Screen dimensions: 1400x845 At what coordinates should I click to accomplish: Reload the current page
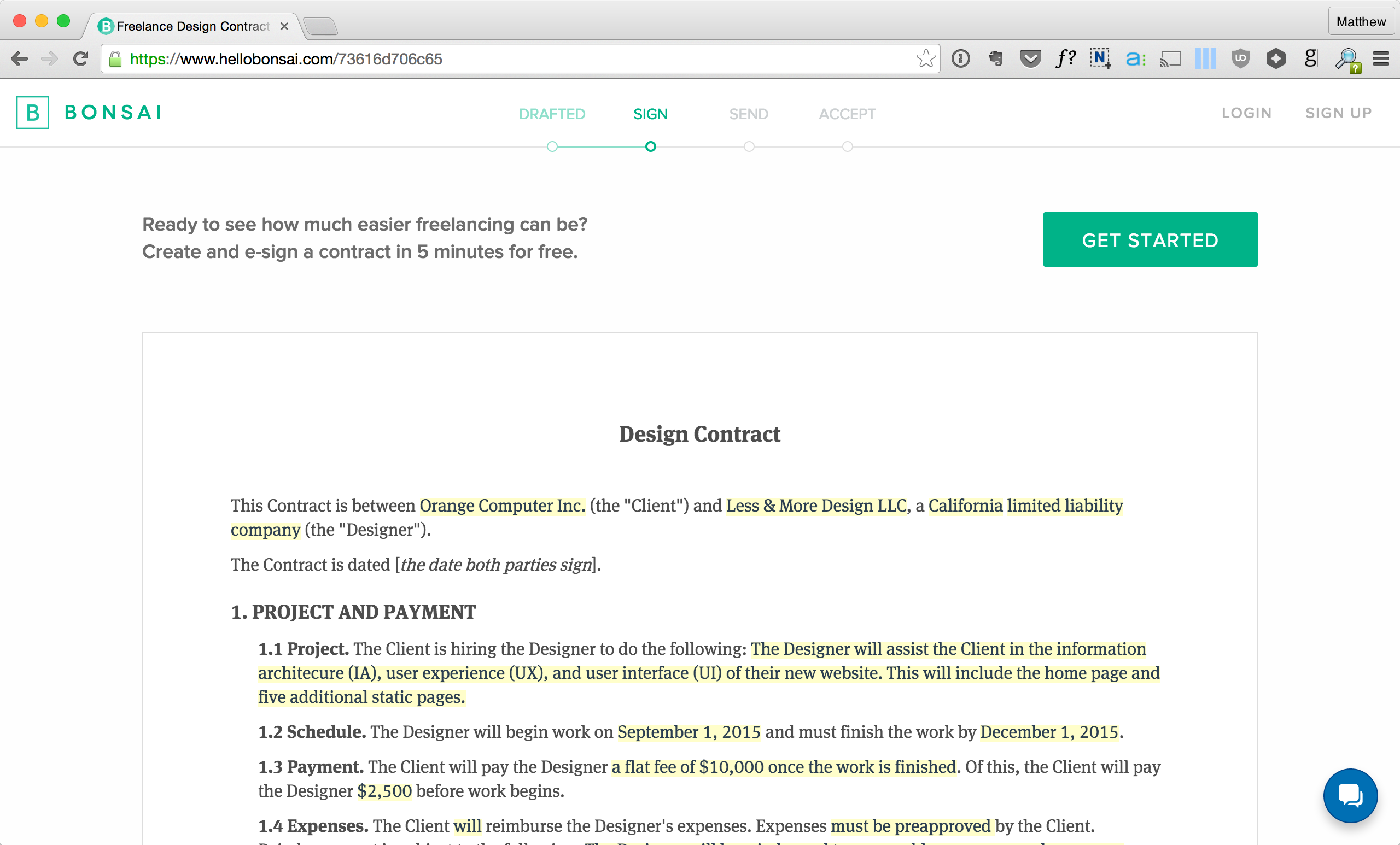pos(81,58)
